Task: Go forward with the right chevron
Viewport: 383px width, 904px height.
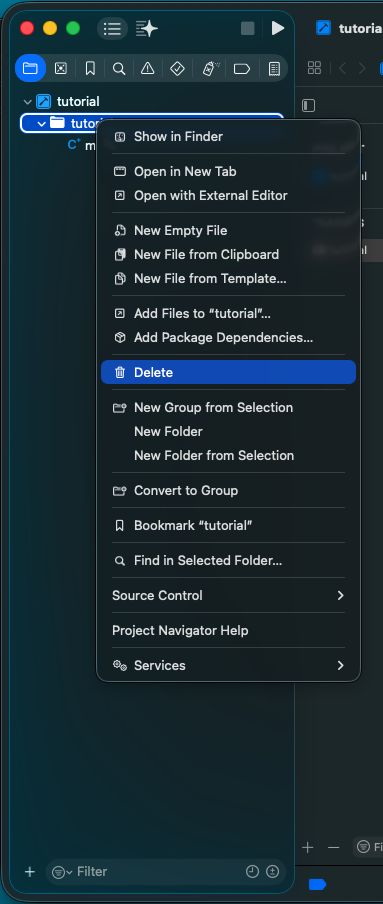Action: (x=362, y=68)
